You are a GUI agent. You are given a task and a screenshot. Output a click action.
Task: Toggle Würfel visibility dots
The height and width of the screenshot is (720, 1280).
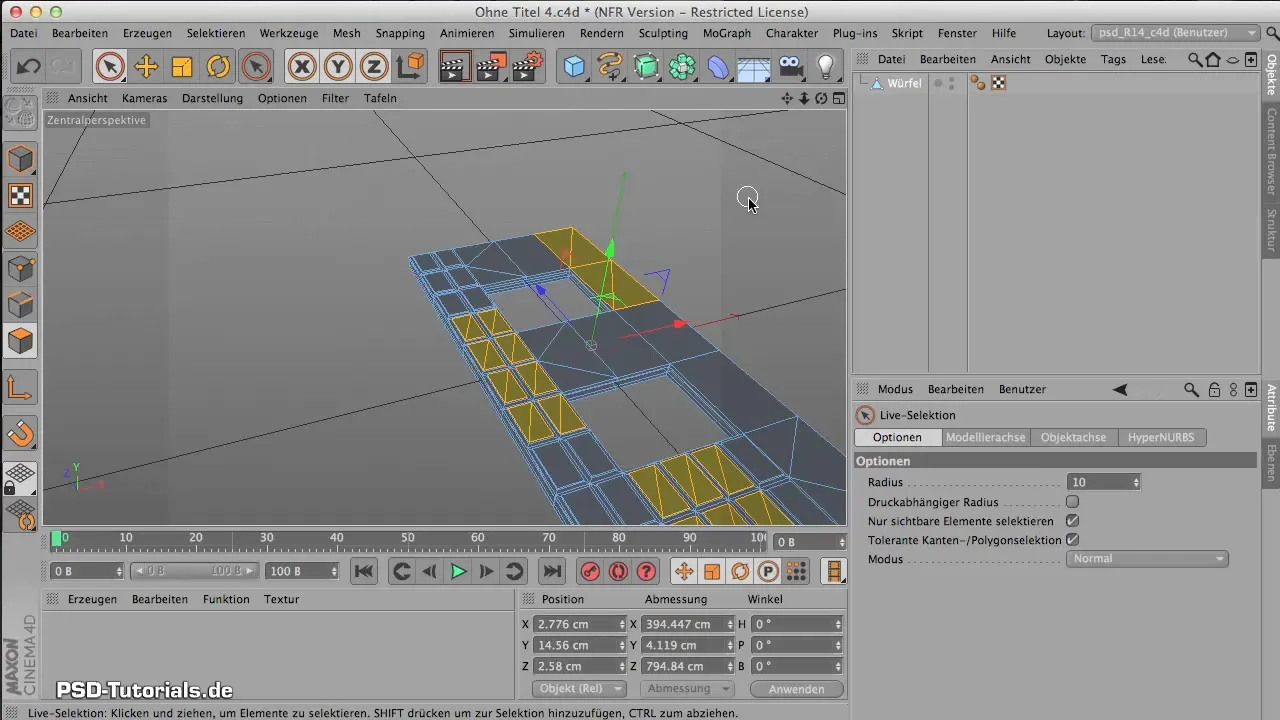951,83
